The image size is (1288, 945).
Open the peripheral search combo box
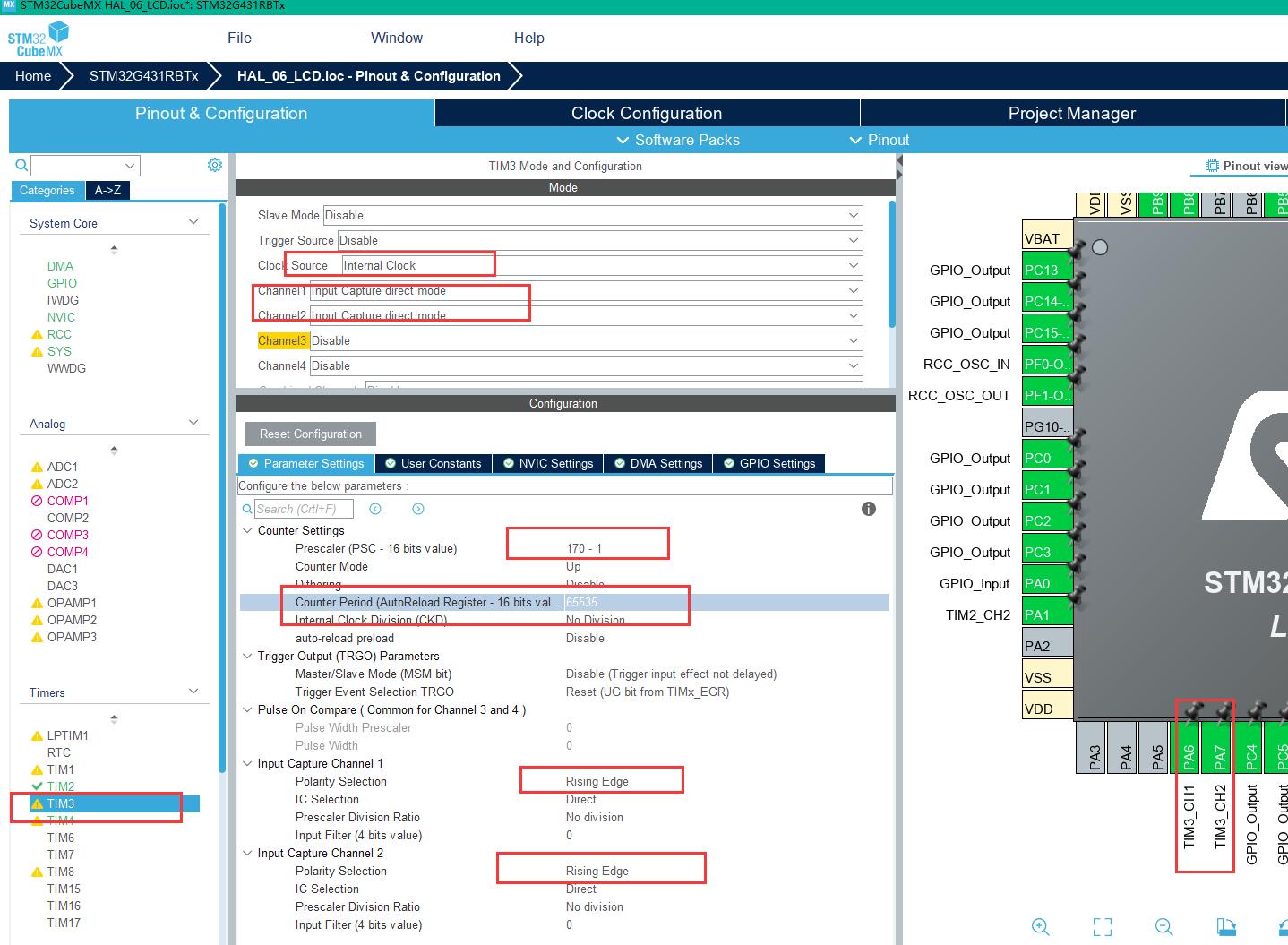coord(85,165)
